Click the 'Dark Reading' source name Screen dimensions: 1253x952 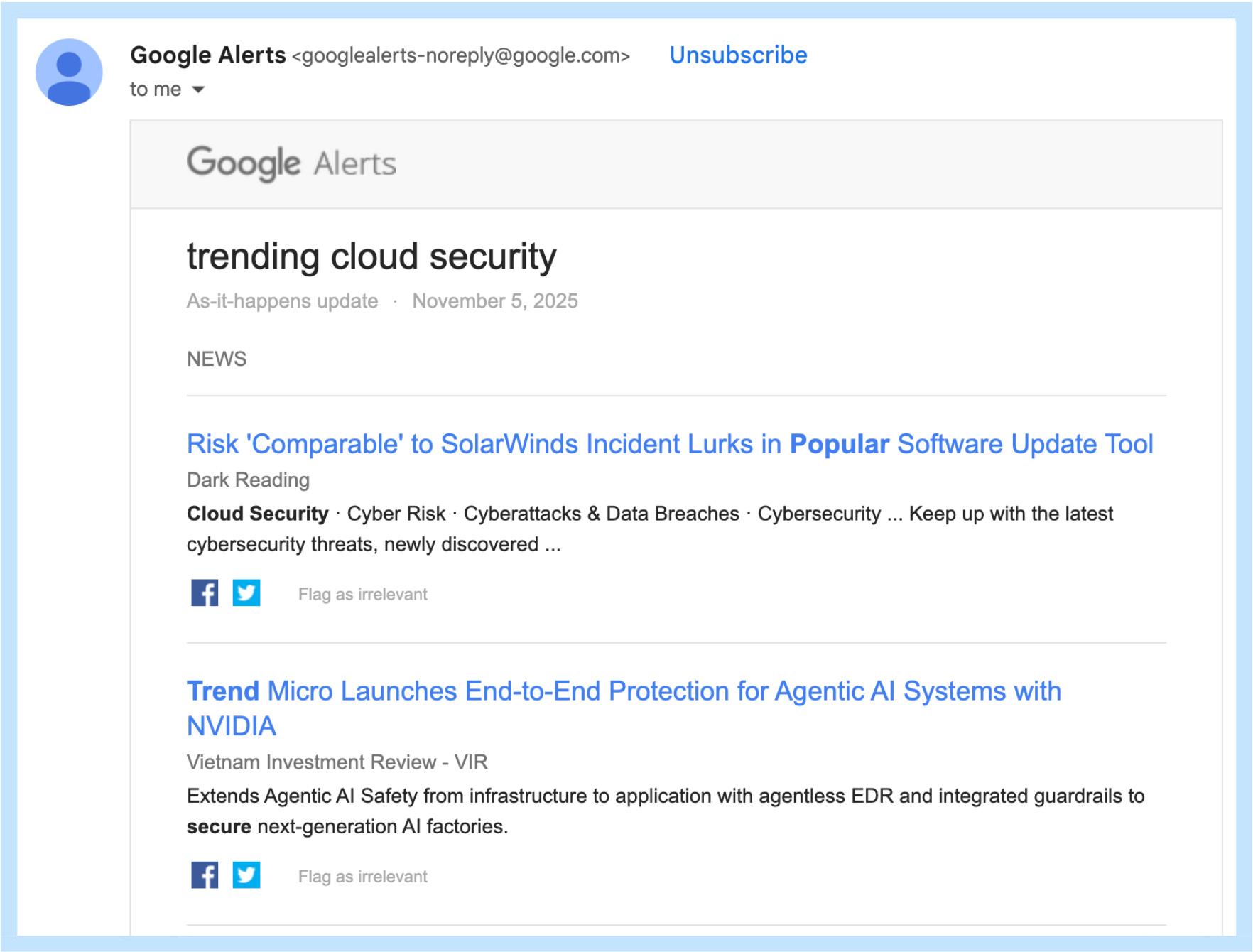click(248, 480)
